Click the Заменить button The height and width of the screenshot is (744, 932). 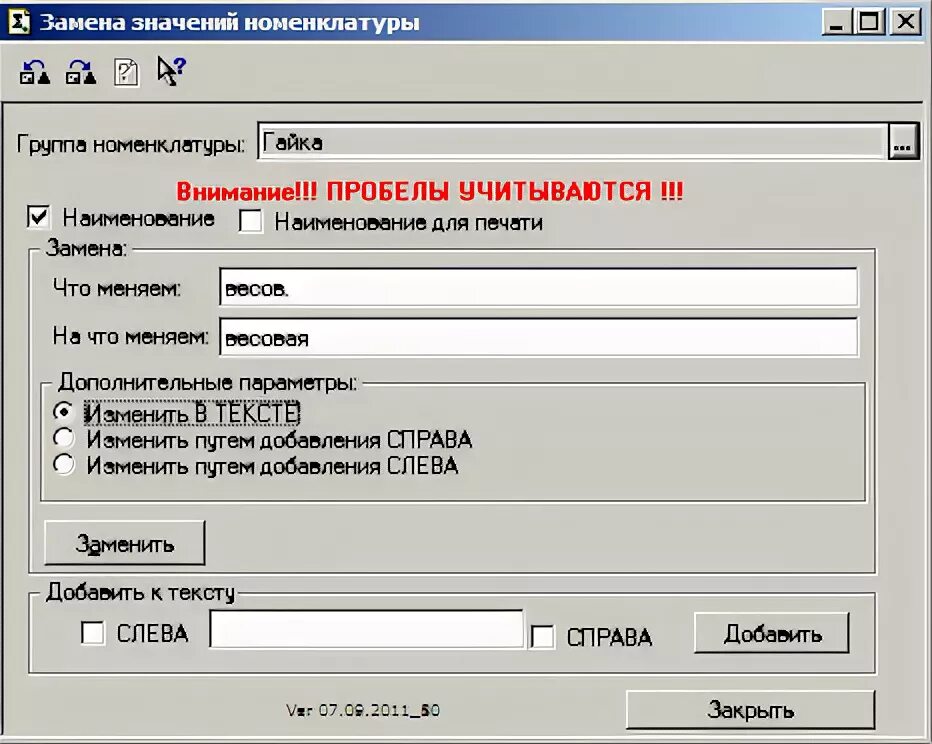tap(125, 543)
